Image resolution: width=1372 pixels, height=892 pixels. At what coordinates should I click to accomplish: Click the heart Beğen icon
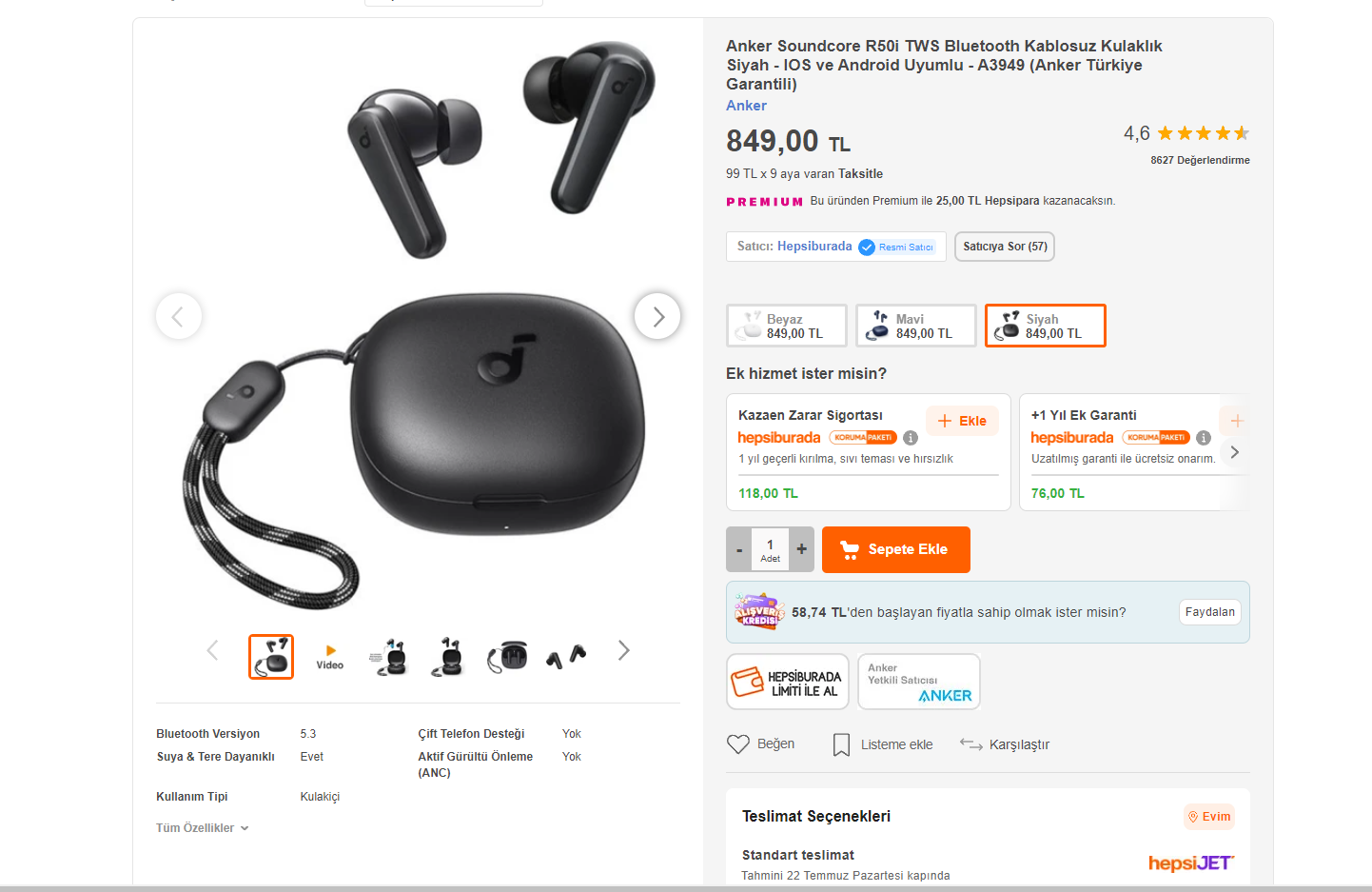point(738,744)
